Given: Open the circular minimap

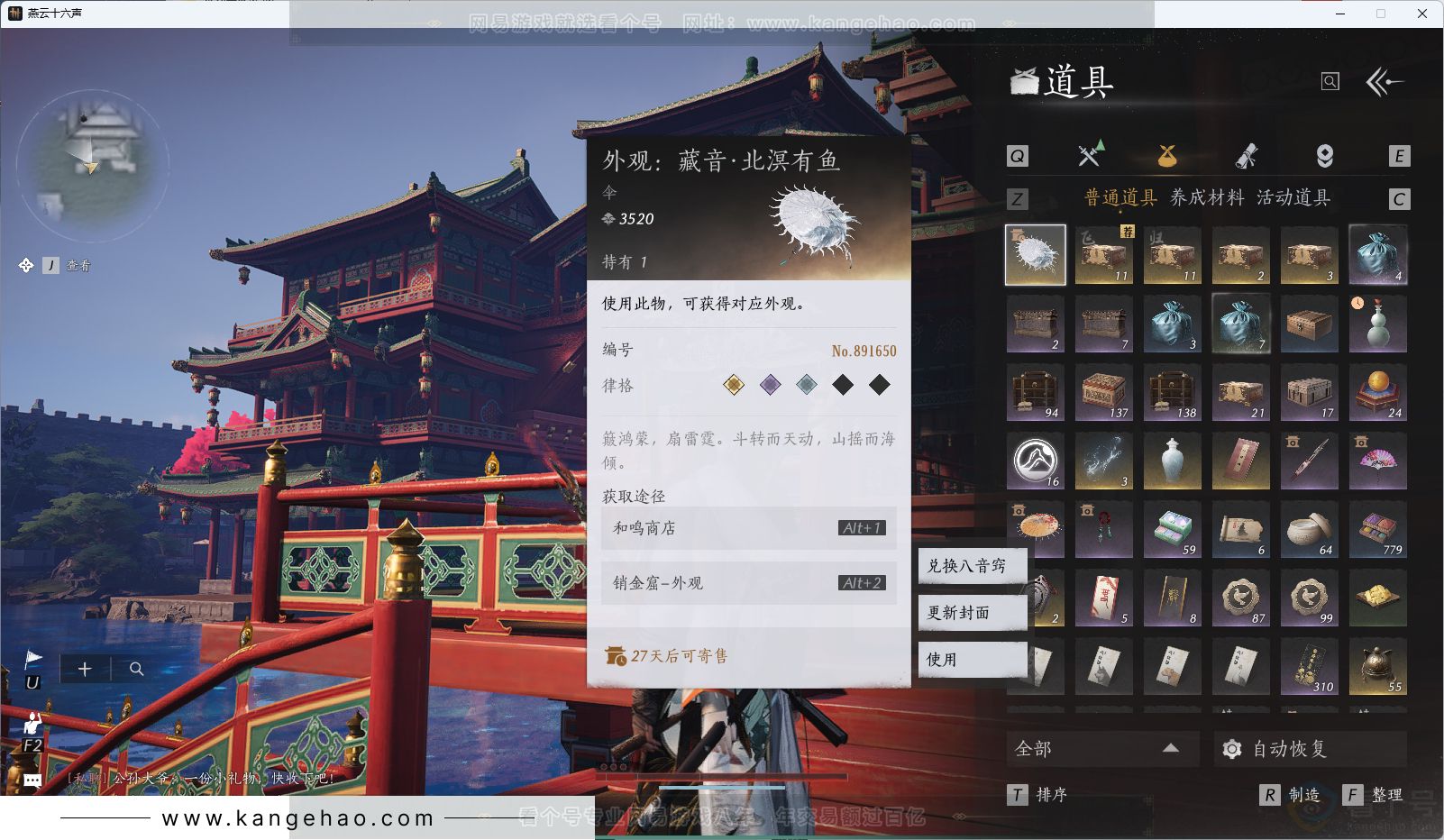Looking at the screenshot, I should tap(93, 167).
